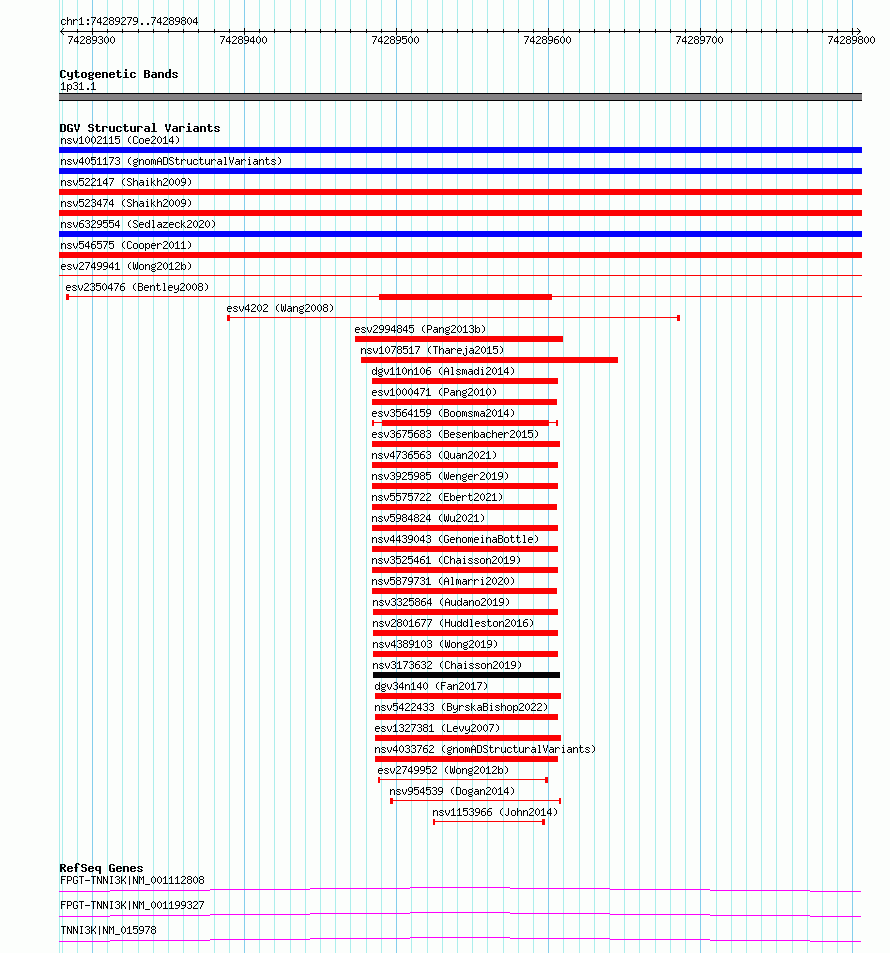Viewport: 890px width, 953px height.
Task: Click the RefSeq Genes track heading
Action: click(101, 868)
